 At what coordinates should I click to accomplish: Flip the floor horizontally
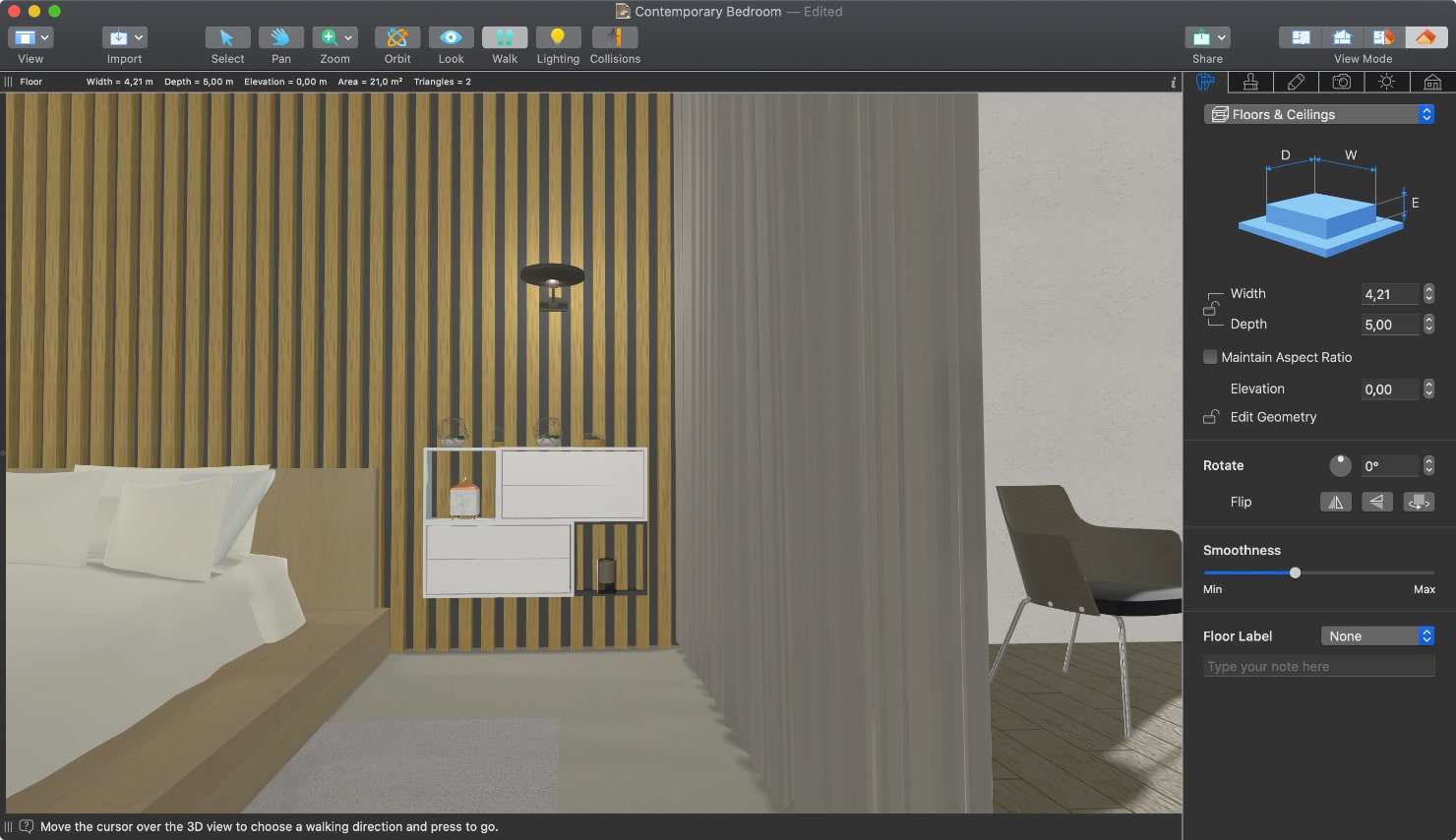[1335, 502]
